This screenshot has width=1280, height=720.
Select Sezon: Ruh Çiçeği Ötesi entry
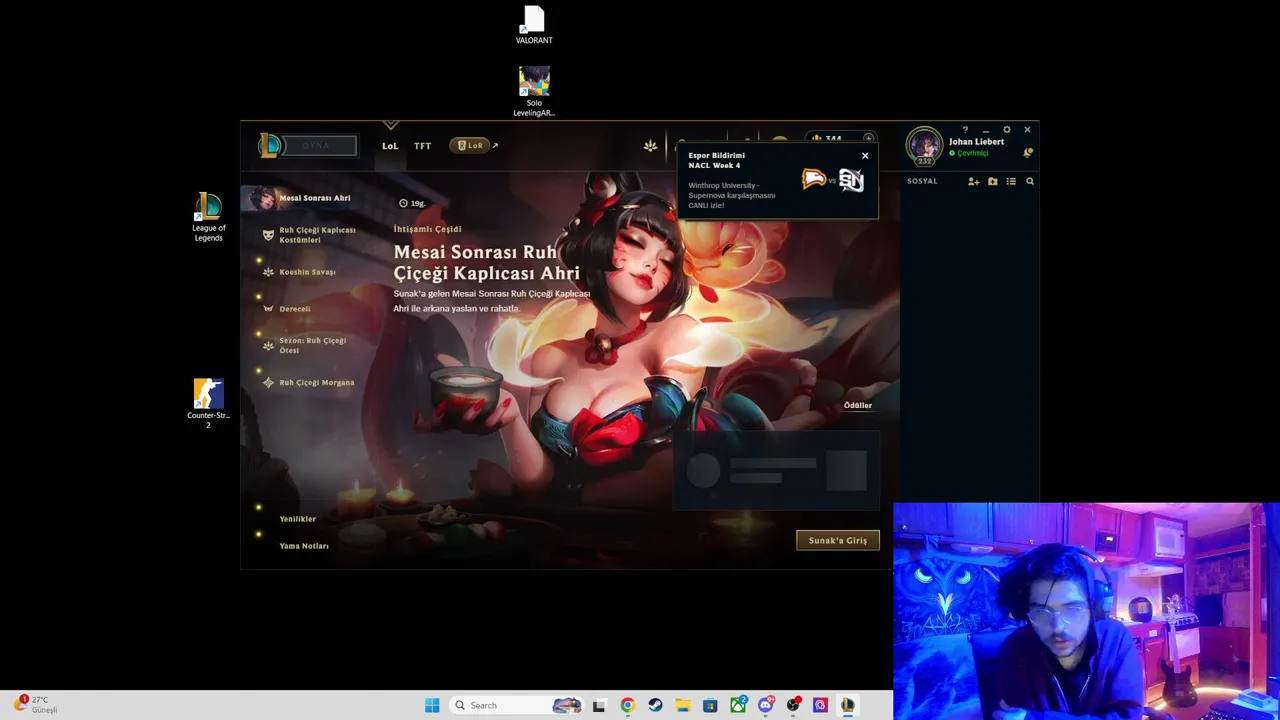pyautogui.click(x=313, y=345)
